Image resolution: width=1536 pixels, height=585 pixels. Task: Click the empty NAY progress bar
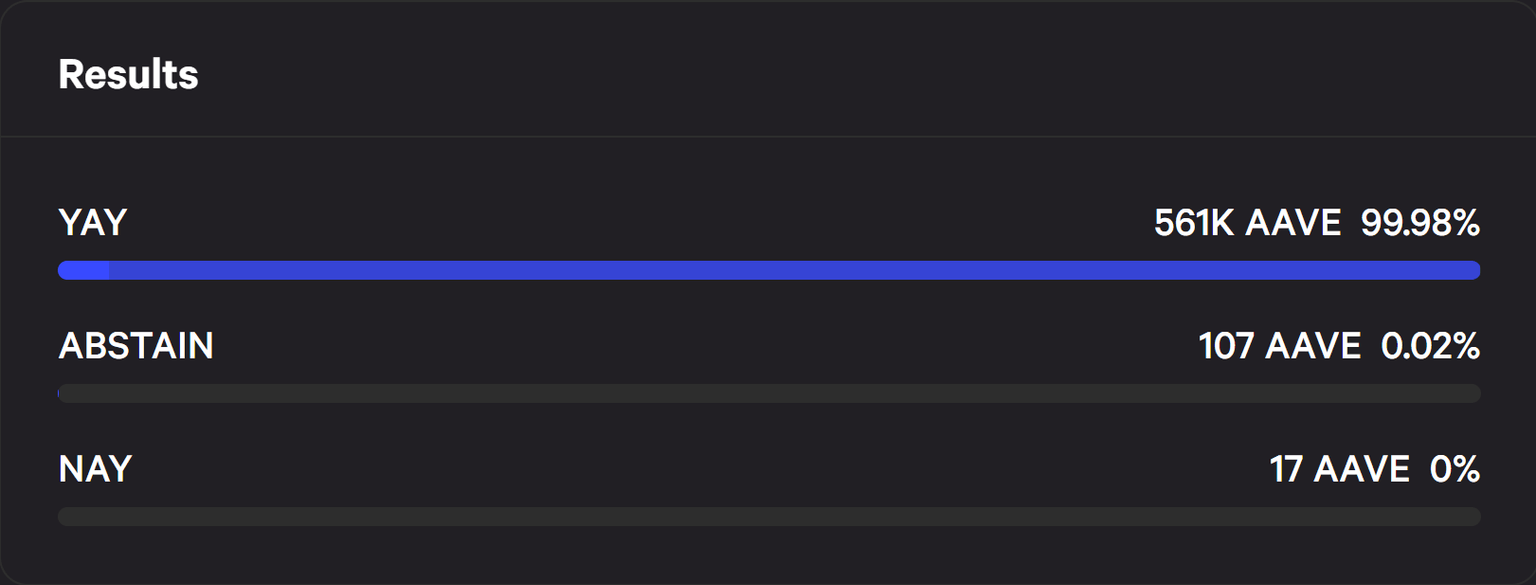point(768,516)
